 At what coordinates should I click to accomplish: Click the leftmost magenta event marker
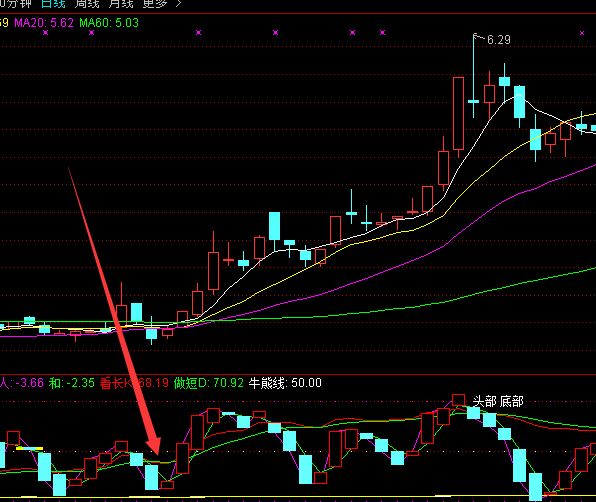[x=46, y=33]
